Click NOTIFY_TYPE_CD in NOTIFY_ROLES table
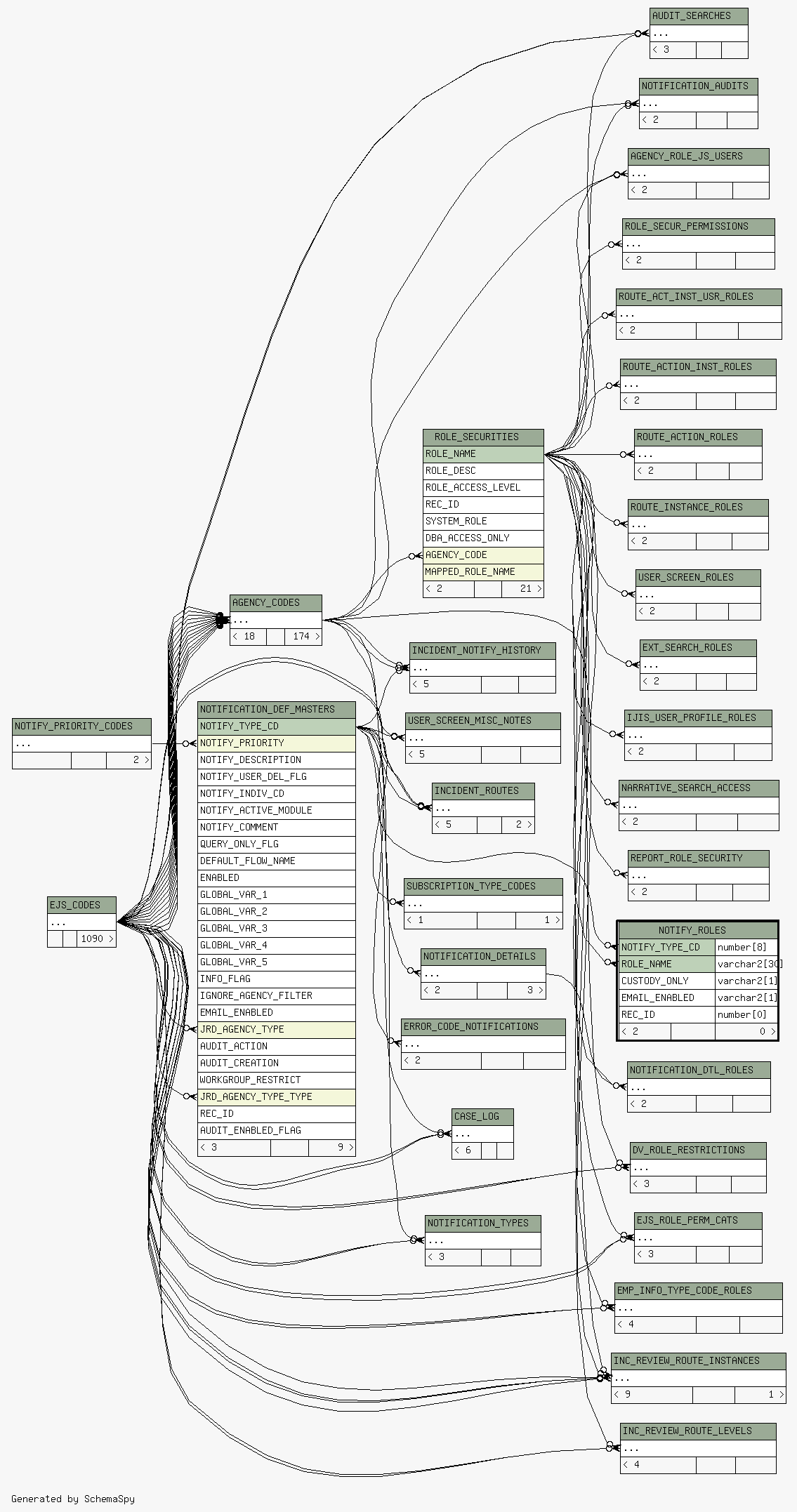The width and height of the screenshot is (797, 1512). pos(667,948)
